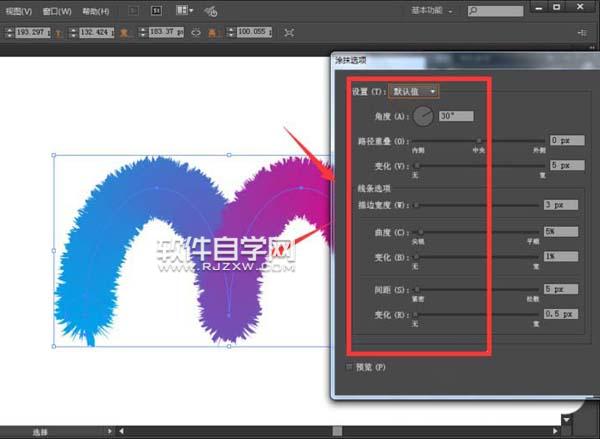Click the search field in the menu bar

[495, 11]
